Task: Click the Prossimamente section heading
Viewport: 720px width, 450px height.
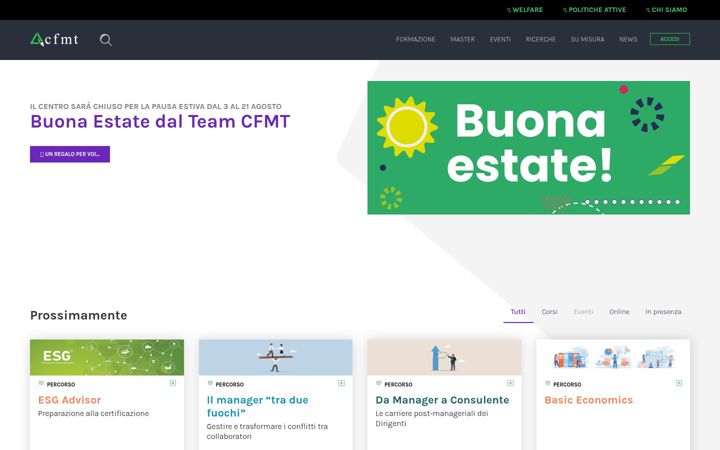Action: [x=79, y=315]
